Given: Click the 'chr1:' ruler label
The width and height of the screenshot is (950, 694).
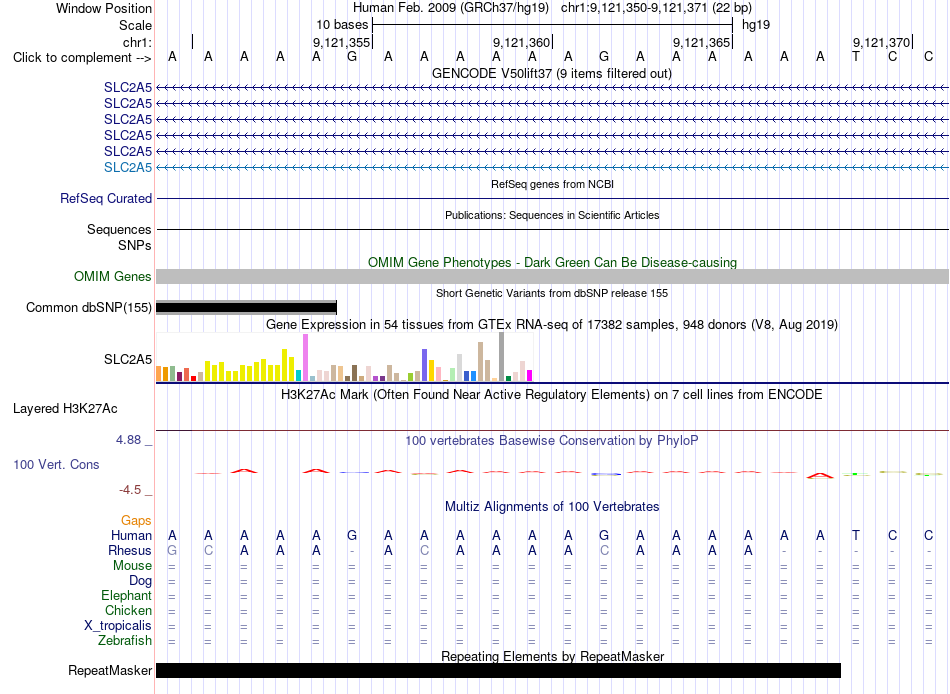Looking at the screenshot, I should 137,42.
